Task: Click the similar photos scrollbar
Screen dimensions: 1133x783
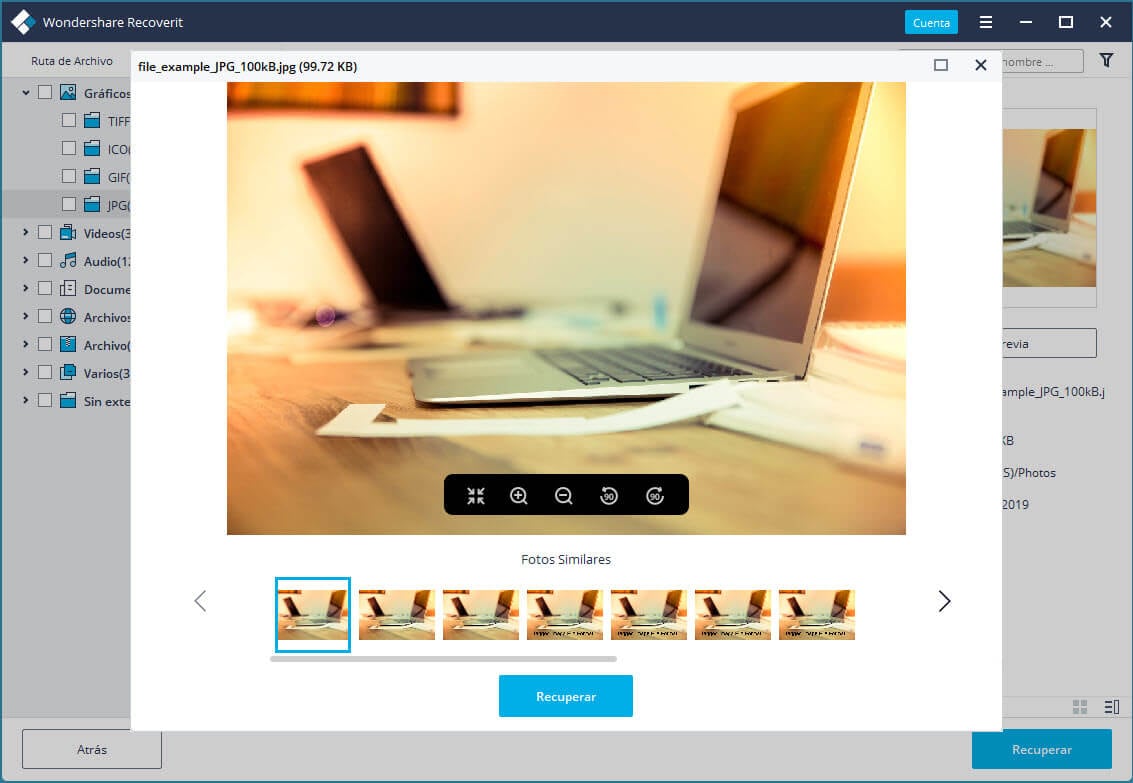Action: [444, 659]
